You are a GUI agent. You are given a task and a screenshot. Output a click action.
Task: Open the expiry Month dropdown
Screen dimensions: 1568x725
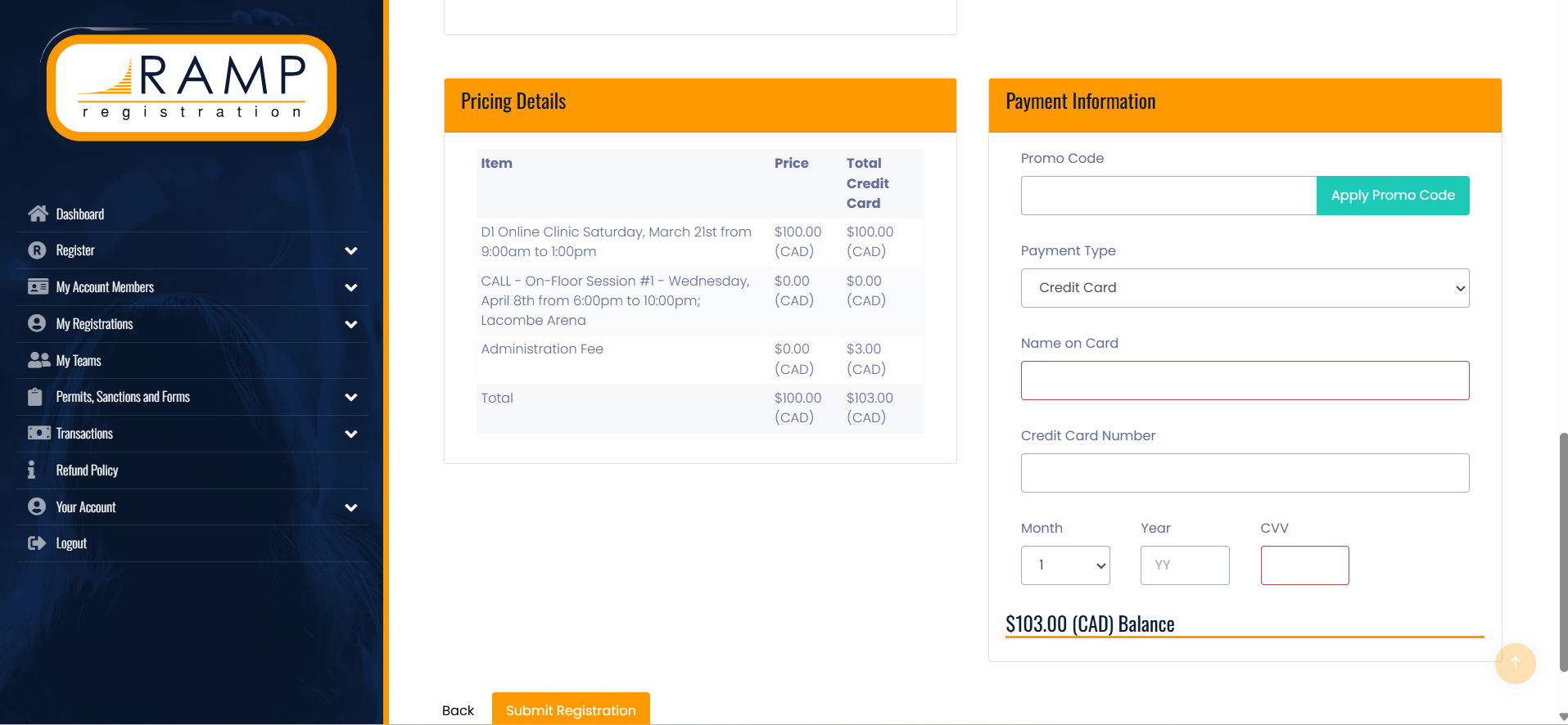[1064, 565]
